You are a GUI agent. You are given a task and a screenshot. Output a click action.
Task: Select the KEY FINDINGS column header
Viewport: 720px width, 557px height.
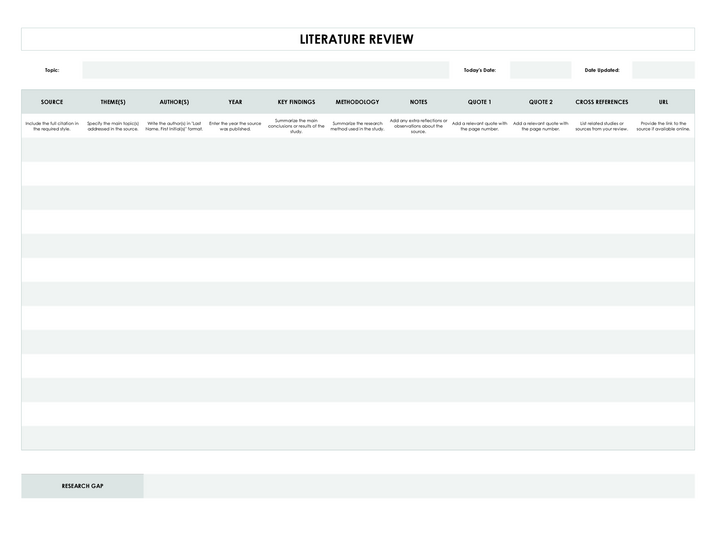296,102
